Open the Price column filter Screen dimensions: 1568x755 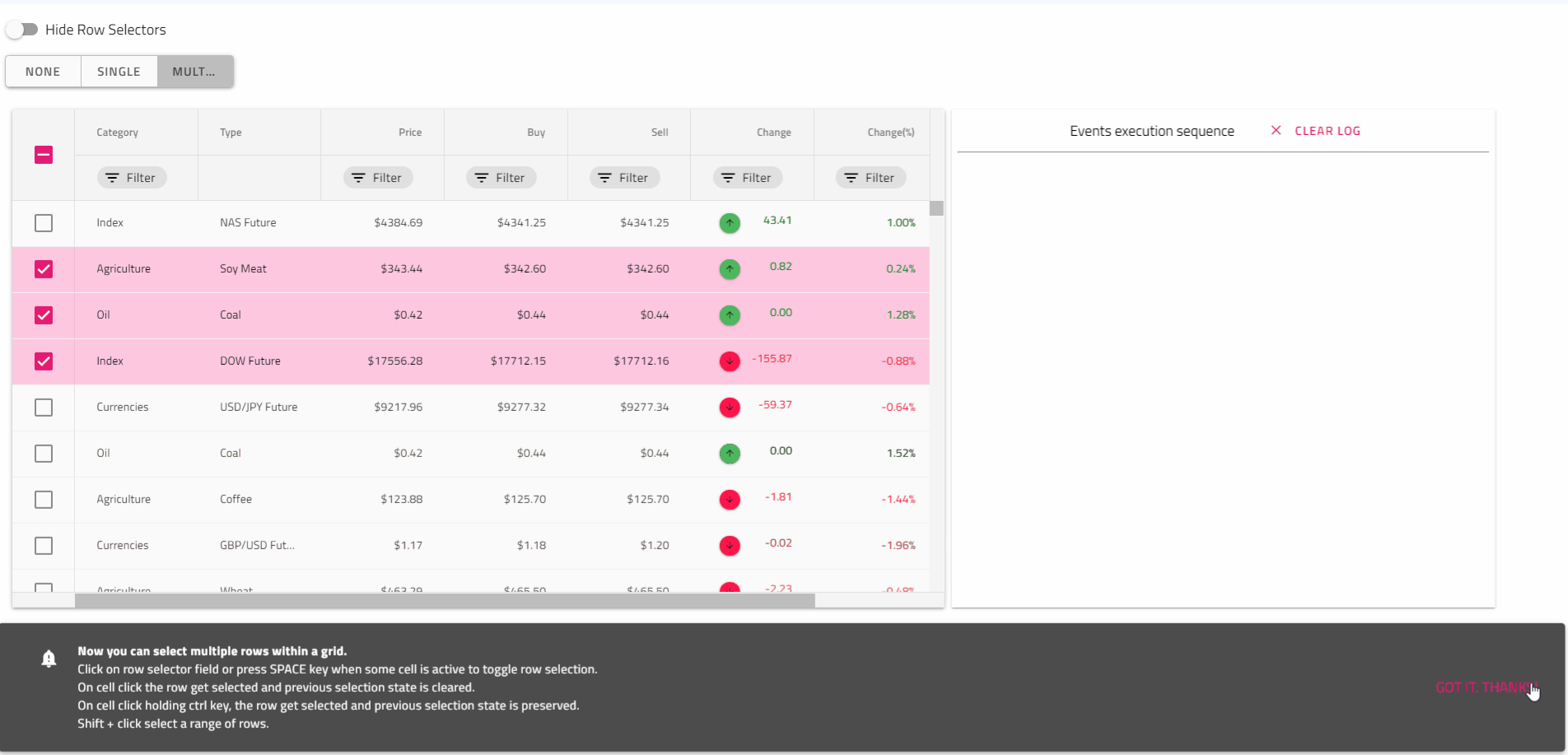pos(378,178)
